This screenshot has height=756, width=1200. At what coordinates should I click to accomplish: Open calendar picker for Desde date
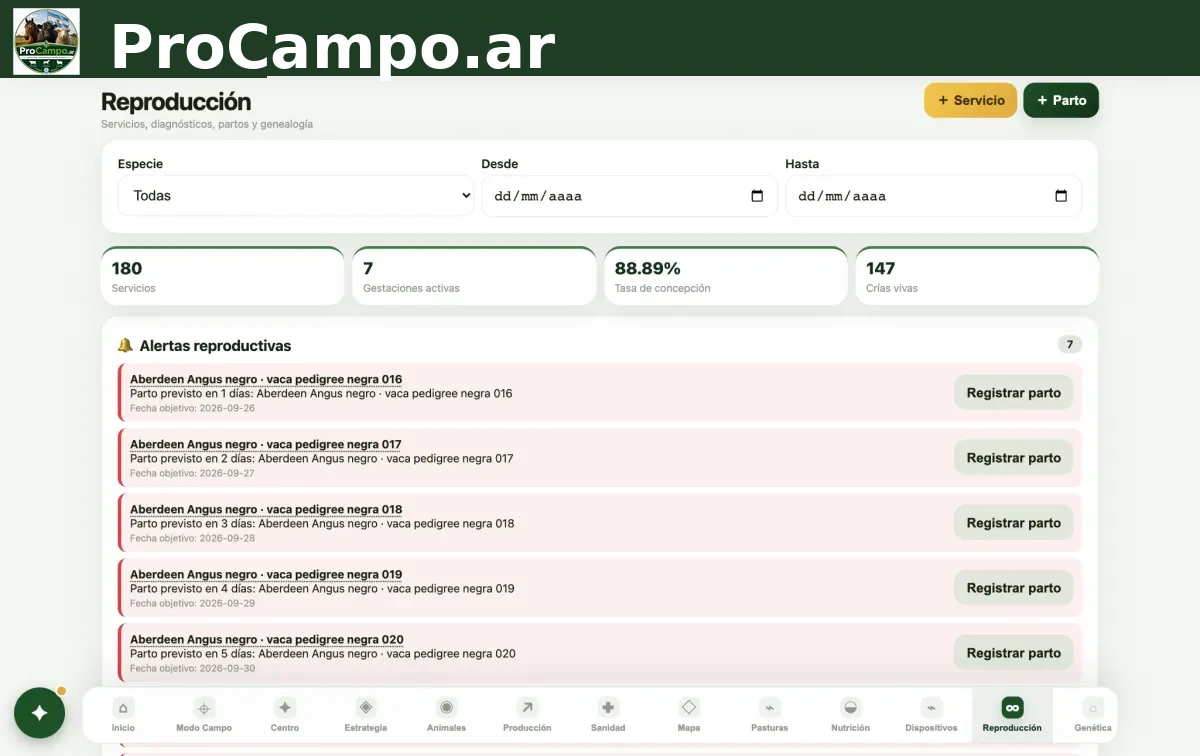(757, 196)
